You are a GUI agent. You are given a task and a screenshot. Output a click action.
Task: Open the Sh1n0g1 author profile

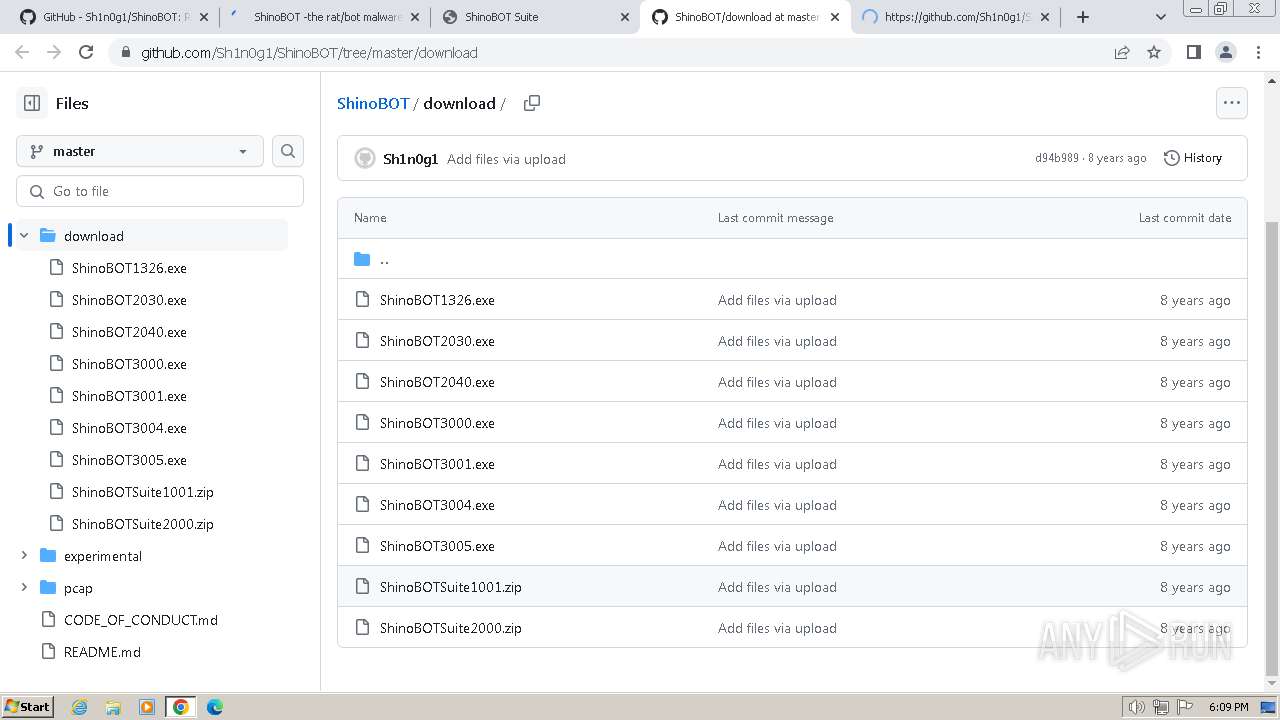click(410, 159)
